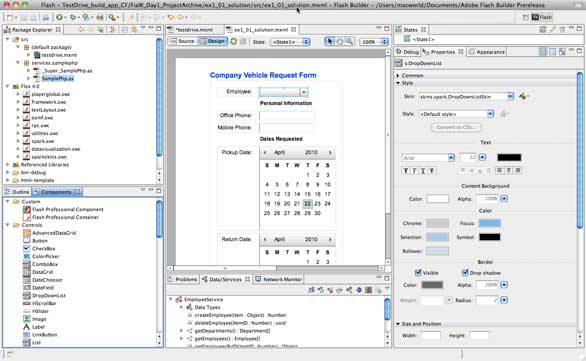Image resolution: width=586 pixels, height=361 pixels.
Task: Toggle the border Visible checkbox
Action: click(x=419, y=272)
